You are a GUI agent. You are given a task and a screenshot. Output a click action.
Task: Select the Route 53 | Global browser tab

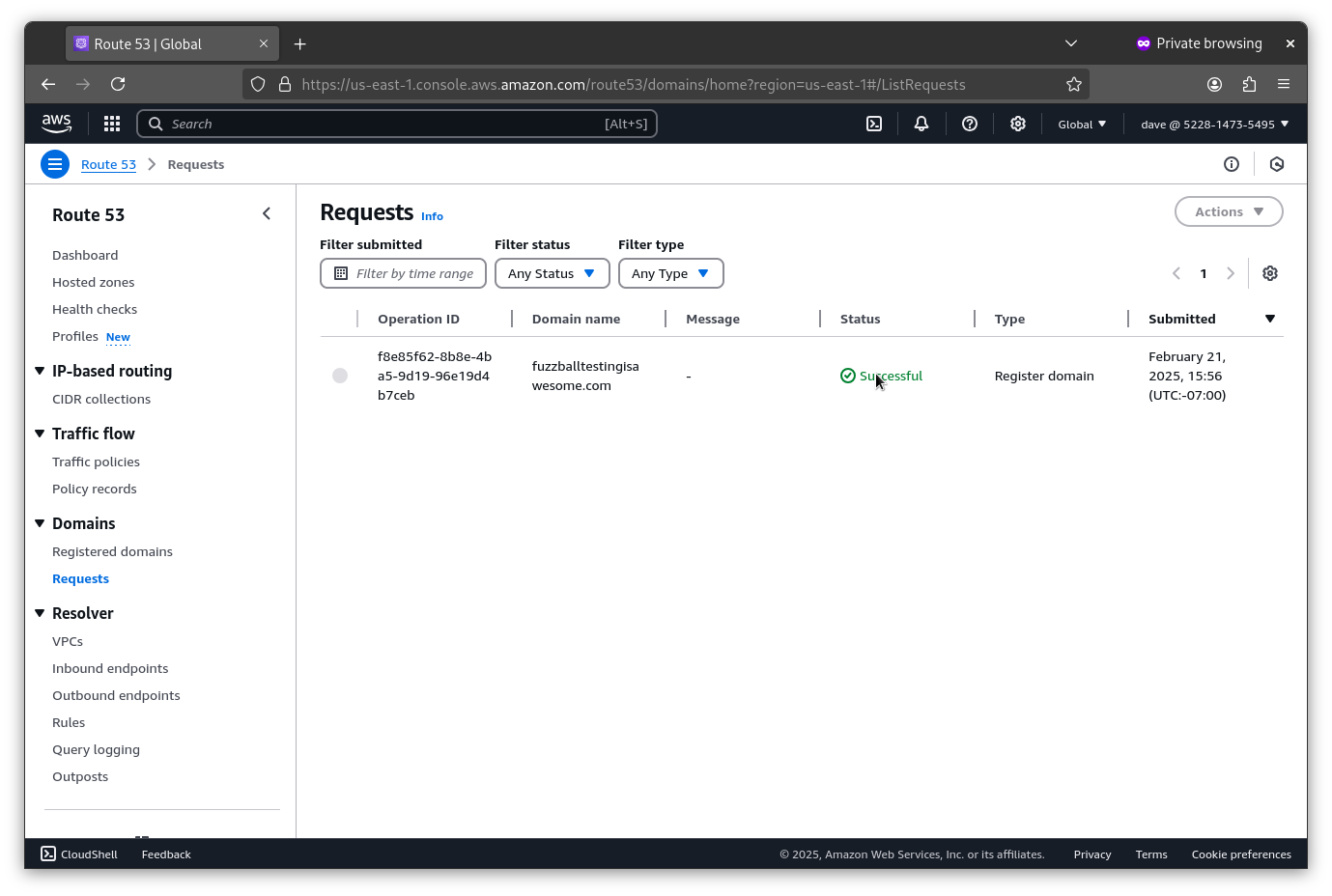172,43
